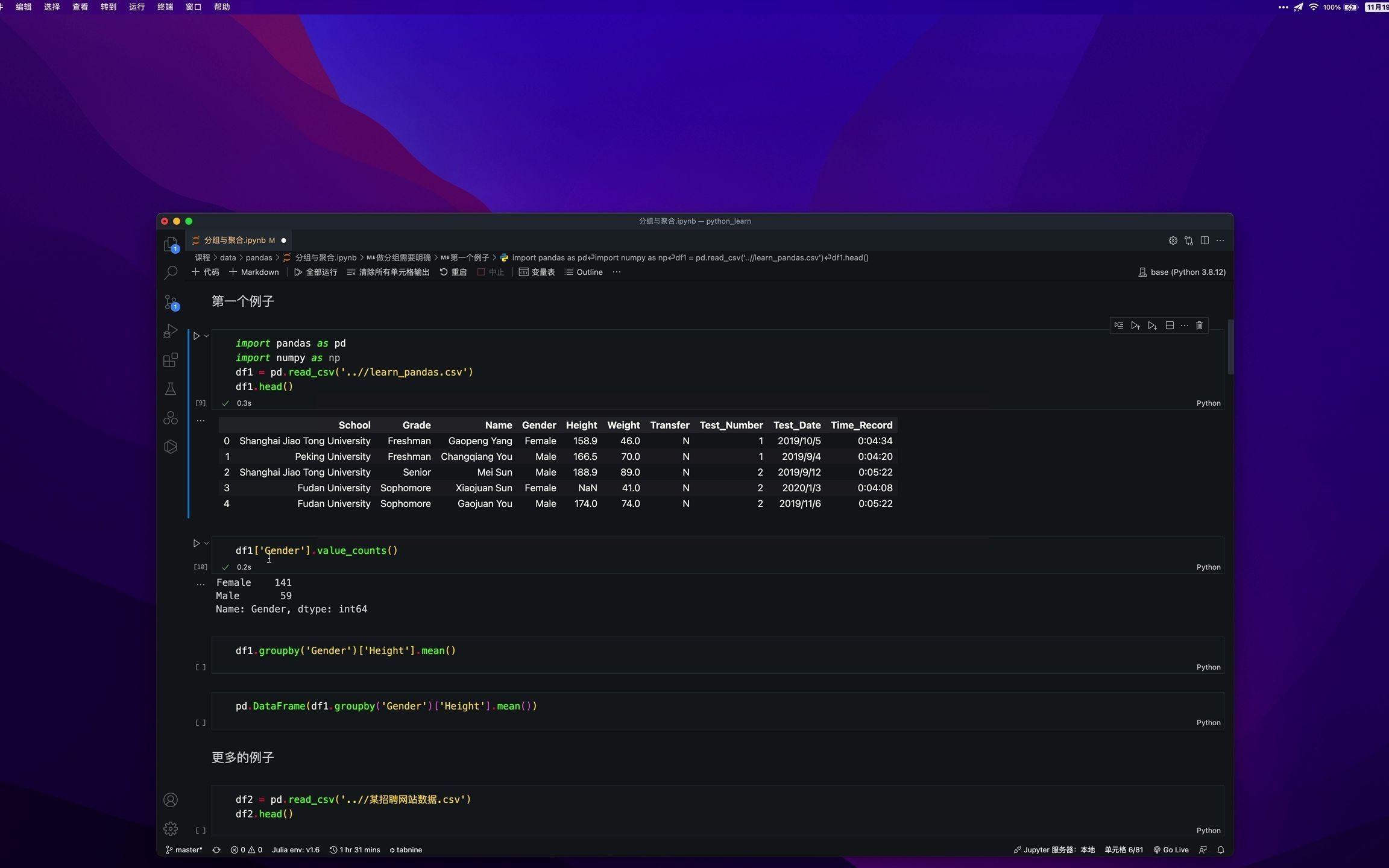This screenshot has width=1389, height=868.
Task: Open cell toolbar more actions ellipsis
Action: point(1185,325)
